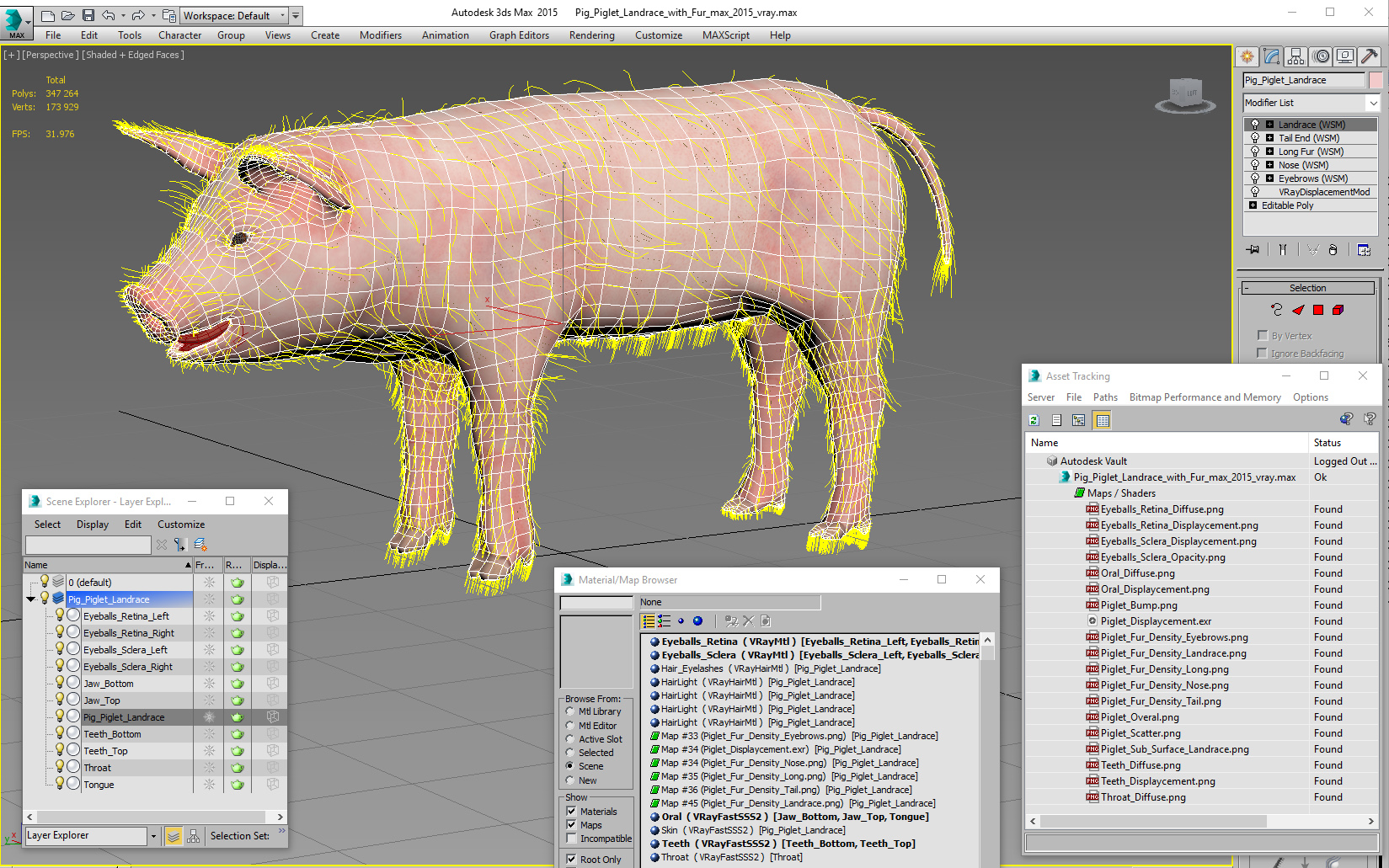
Task: Open the Rendering menu
Action: coord(591,35)
